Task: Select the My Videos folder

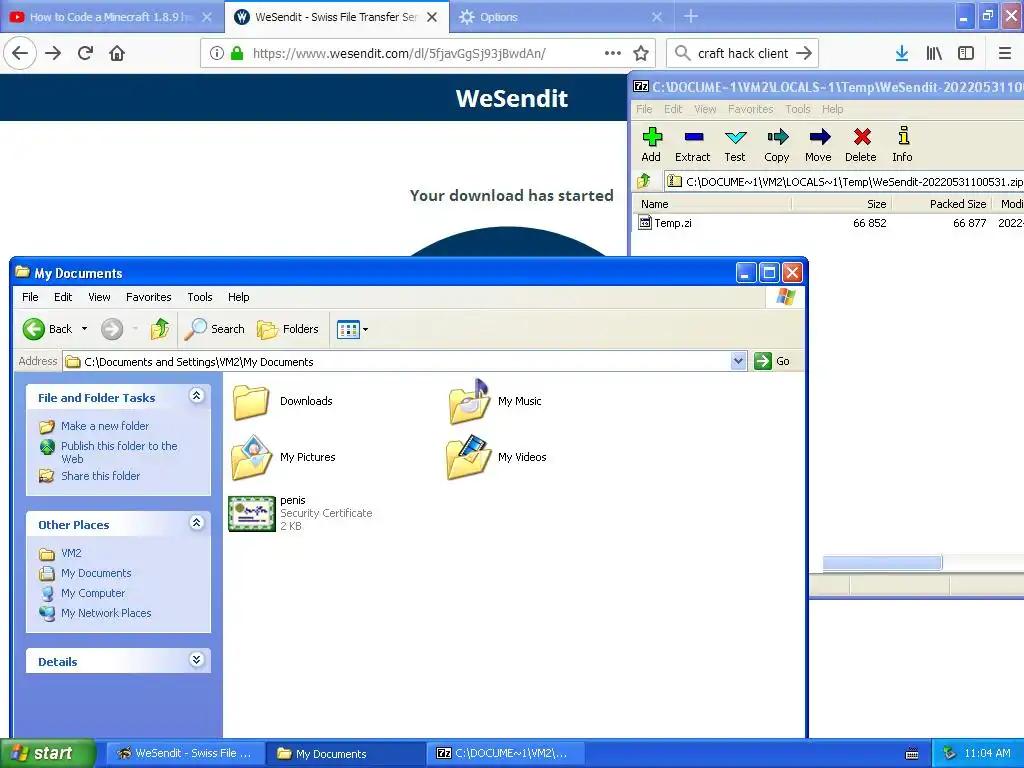Action: pos(496,457)
